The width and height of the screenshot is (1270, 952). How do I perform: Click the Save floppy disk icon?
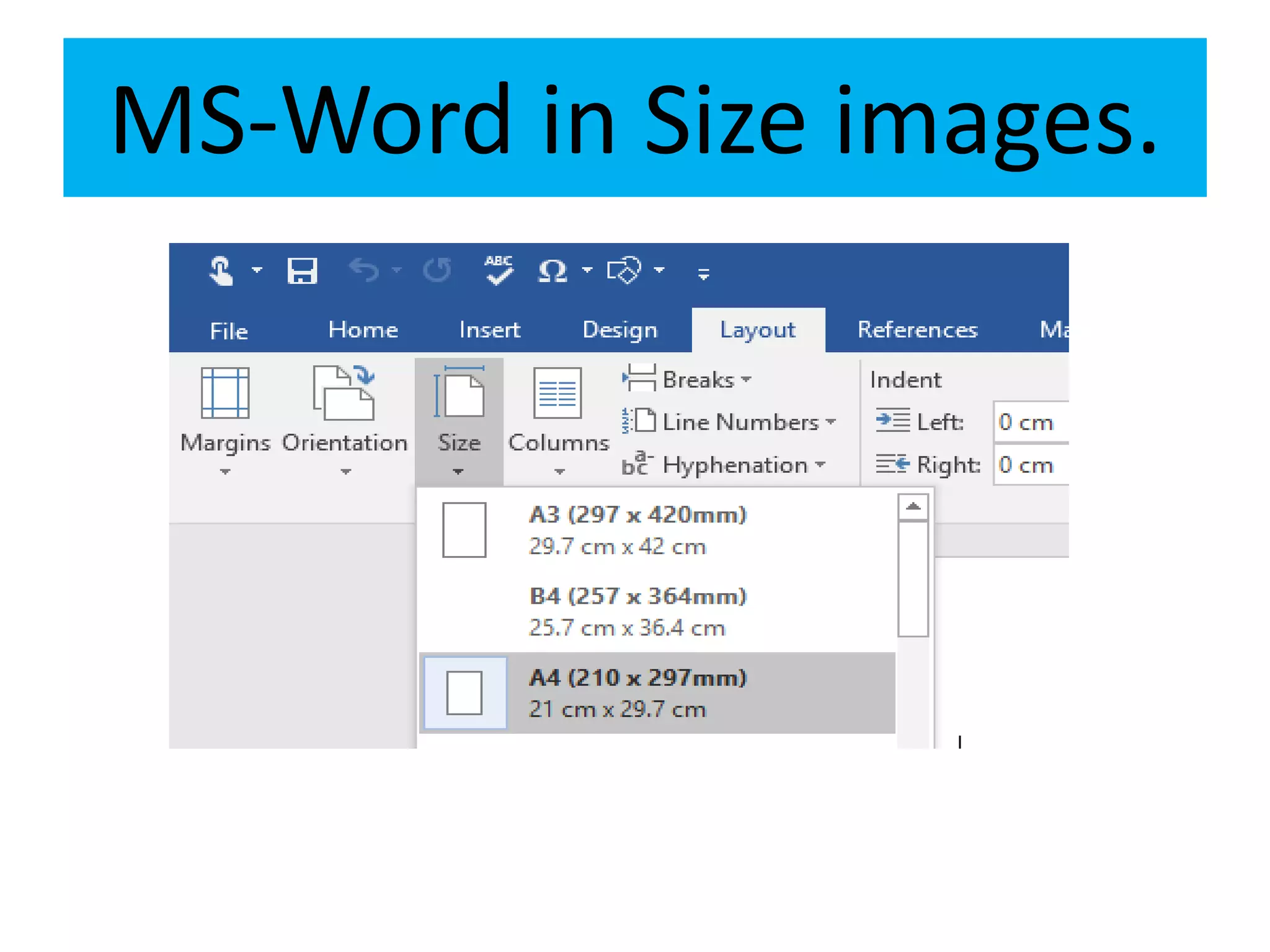(x=303, y=271)
